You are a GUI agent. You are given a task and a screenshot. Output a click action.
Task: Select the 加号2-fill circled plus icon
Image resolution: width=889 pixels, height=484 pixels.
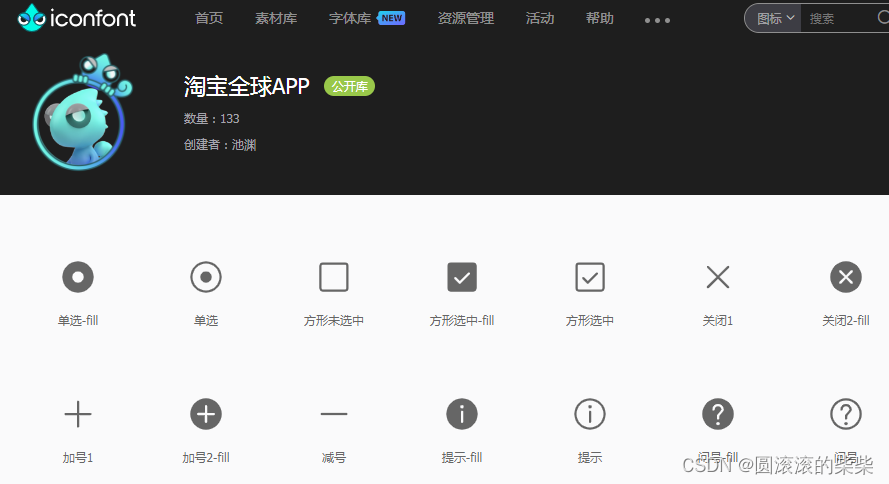tap(206, 414)
